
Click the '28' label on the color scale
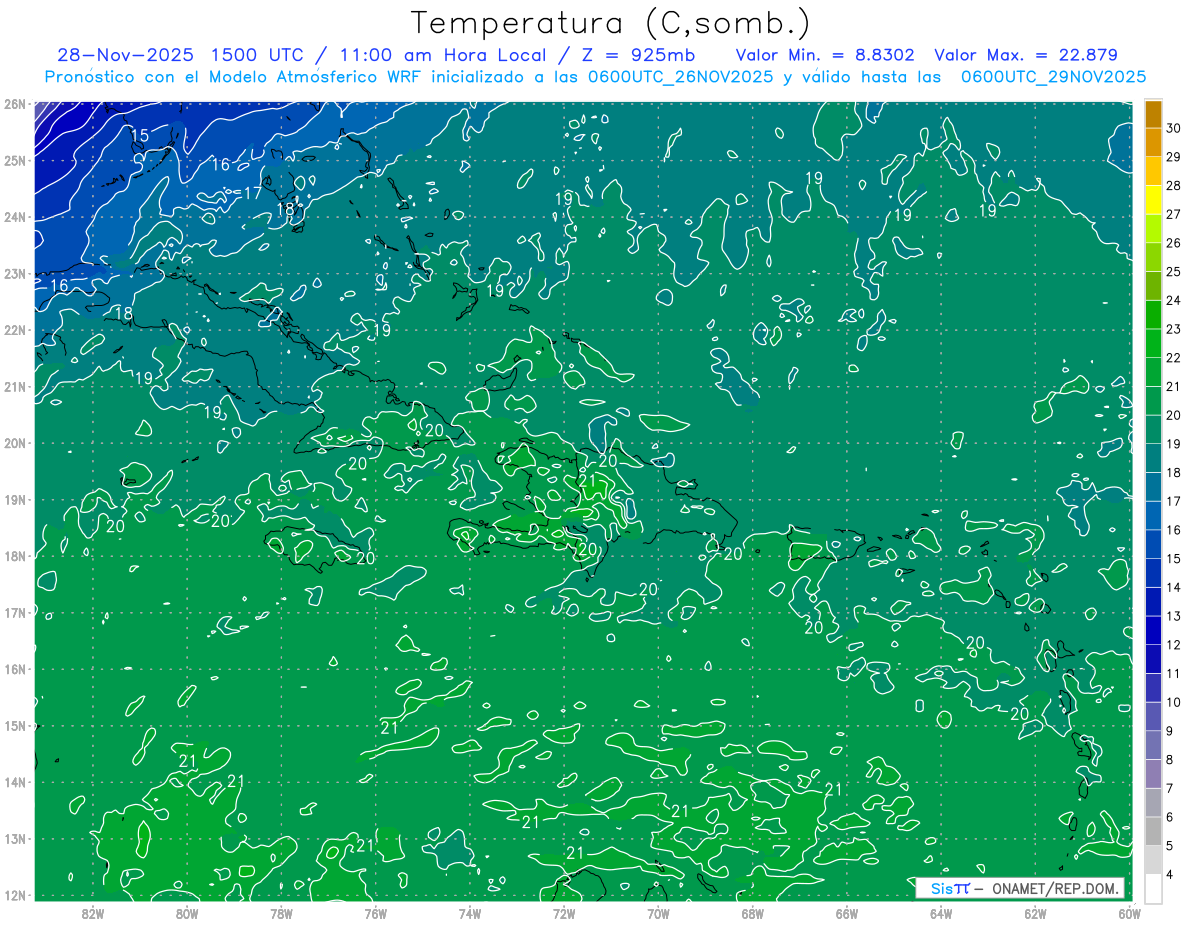point(1174,186)
